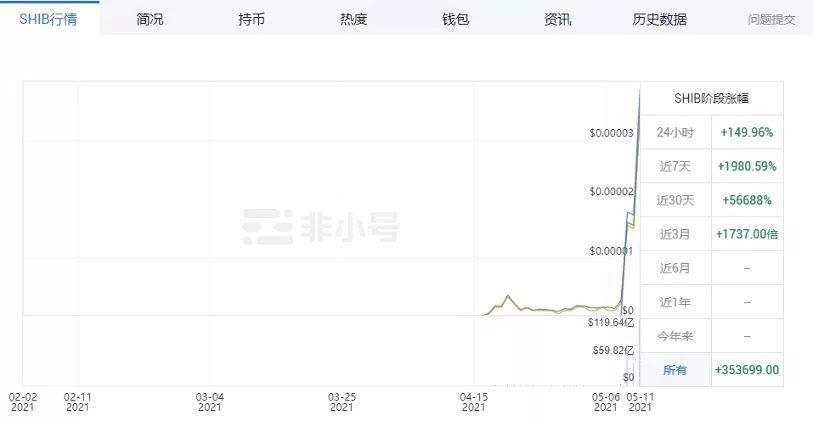Viewport: 813px width, 421px height.
Task: Click the +149.96% value
Action: (747, 132)
